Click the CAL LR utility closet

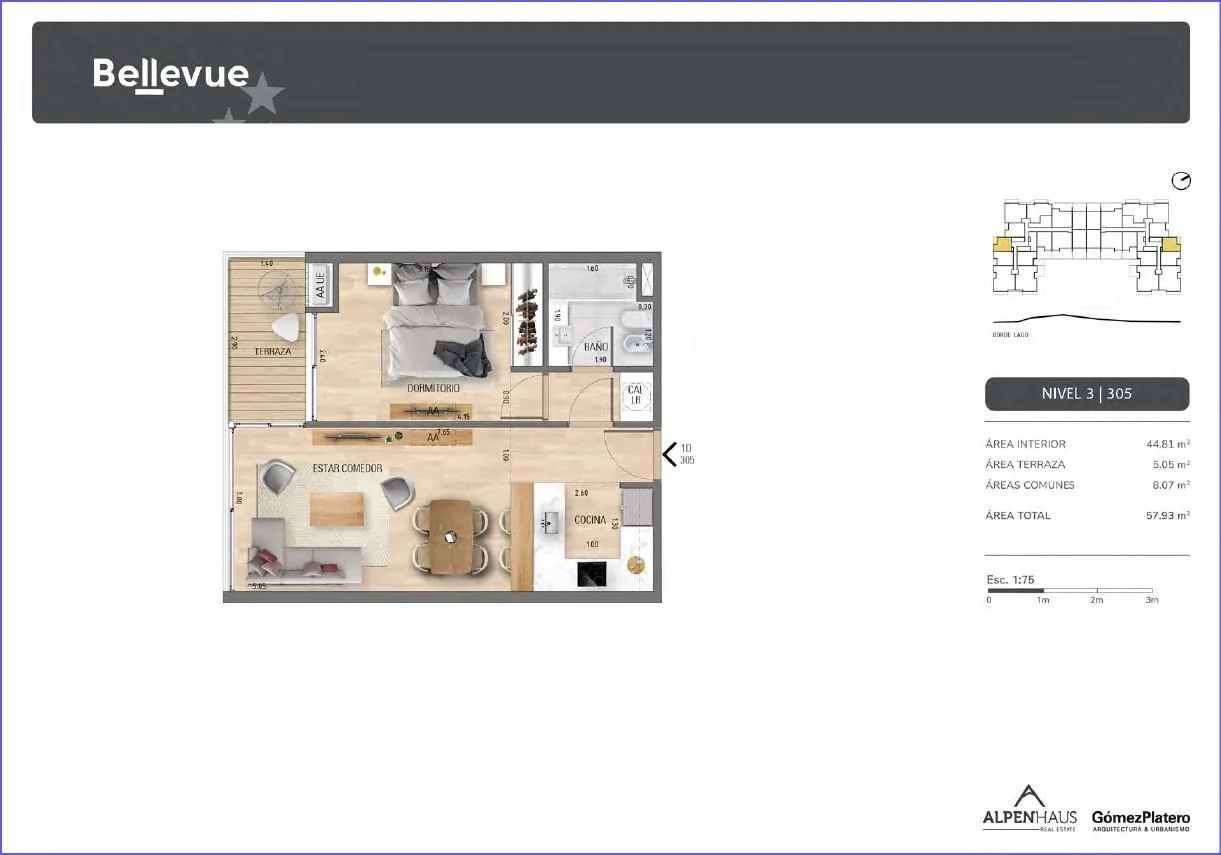click(635, 394)
